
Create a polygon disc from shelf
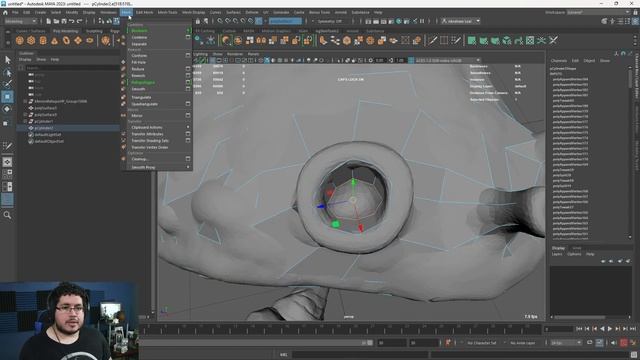[x=90, y=40]
